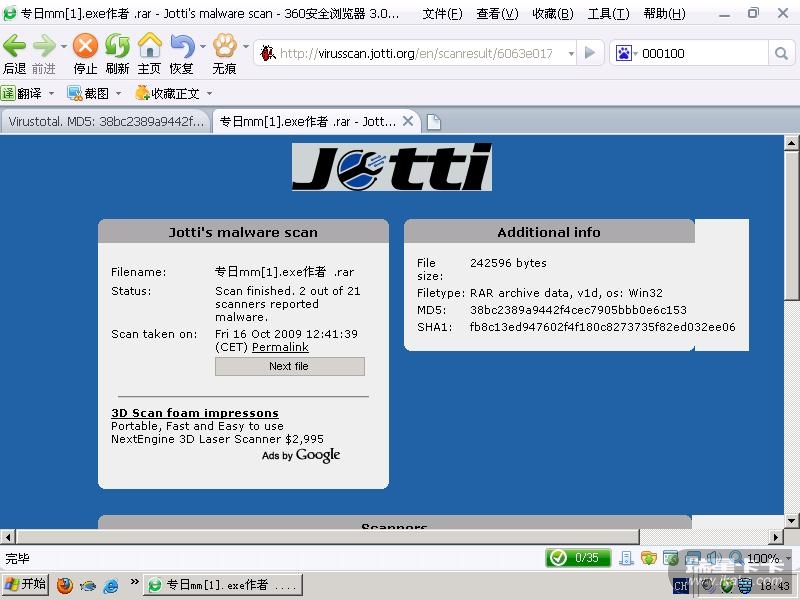Open the 开始 Start menu
Screen dimensions: 800x600
coord(24,584)
